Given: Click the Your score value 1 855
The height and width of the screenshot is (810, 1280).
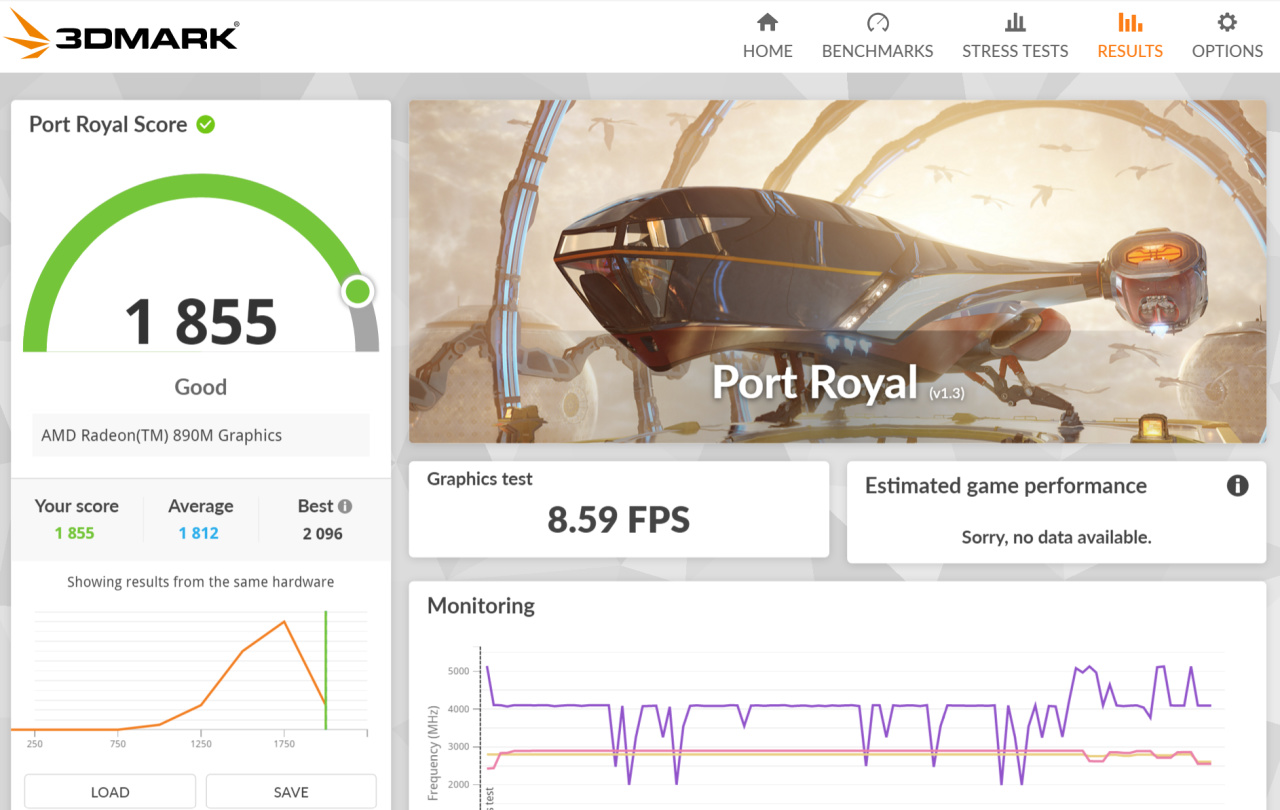Looking at the screenshot, I should pyautogui.click(x=74, y=533).
